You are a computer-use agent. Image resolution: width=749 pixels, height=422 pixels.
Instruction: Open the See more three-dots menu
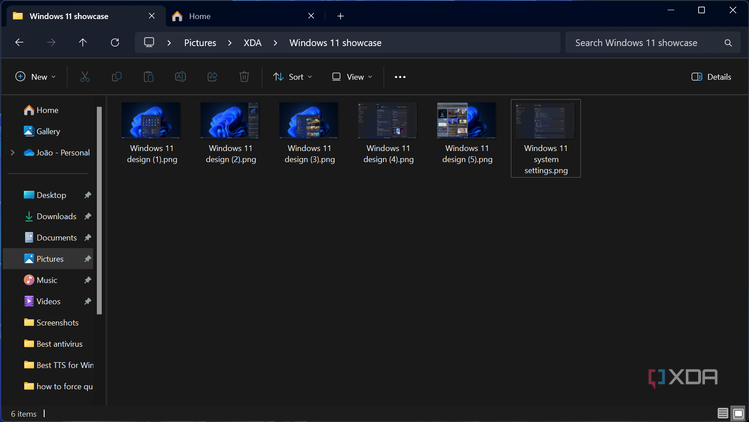click(x=400, y=77)
